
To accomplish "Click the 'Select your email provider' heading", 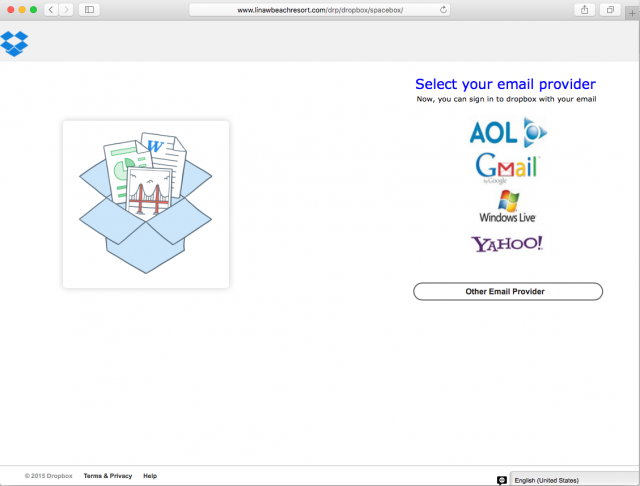I will click(x=505, y=84).
